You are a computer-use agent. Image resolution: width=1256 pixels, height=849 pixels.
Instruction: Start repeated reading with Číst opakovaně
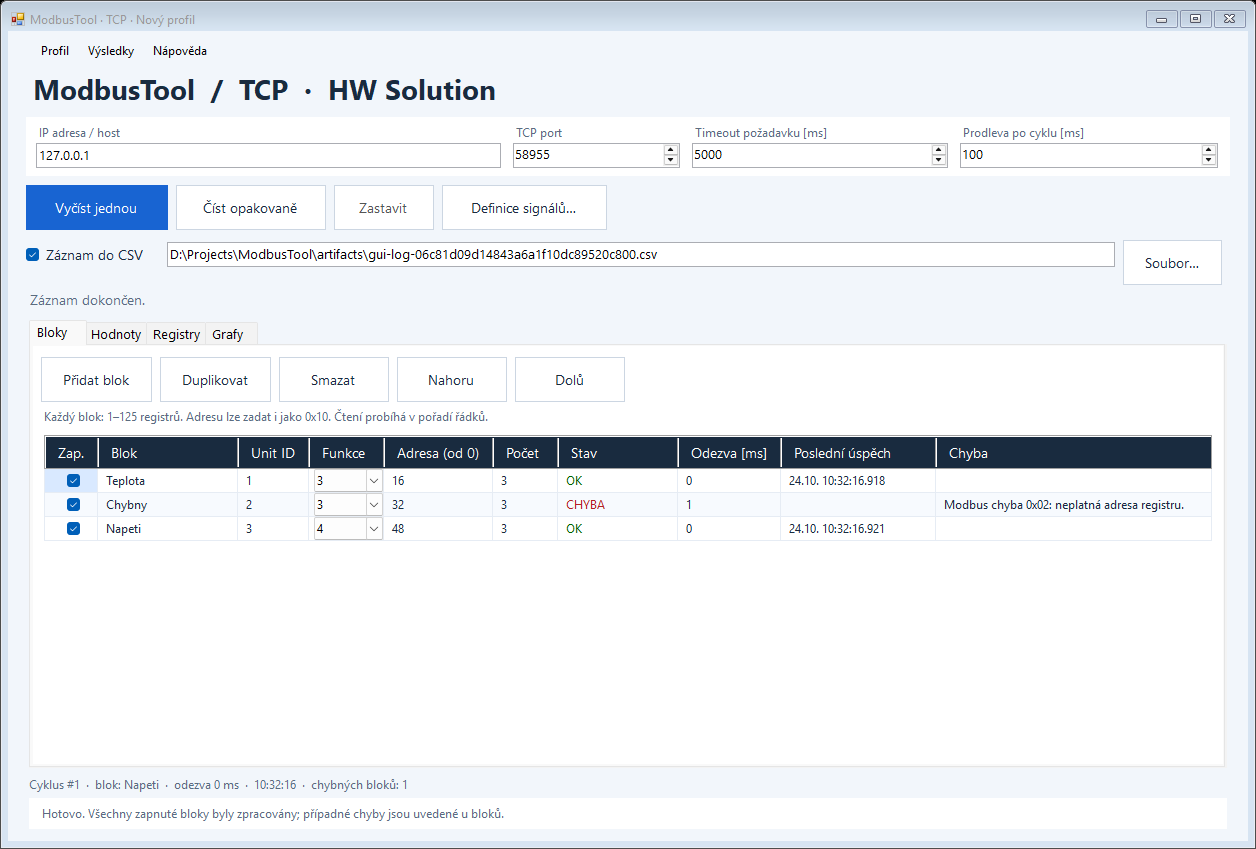(x=251, y=208)
